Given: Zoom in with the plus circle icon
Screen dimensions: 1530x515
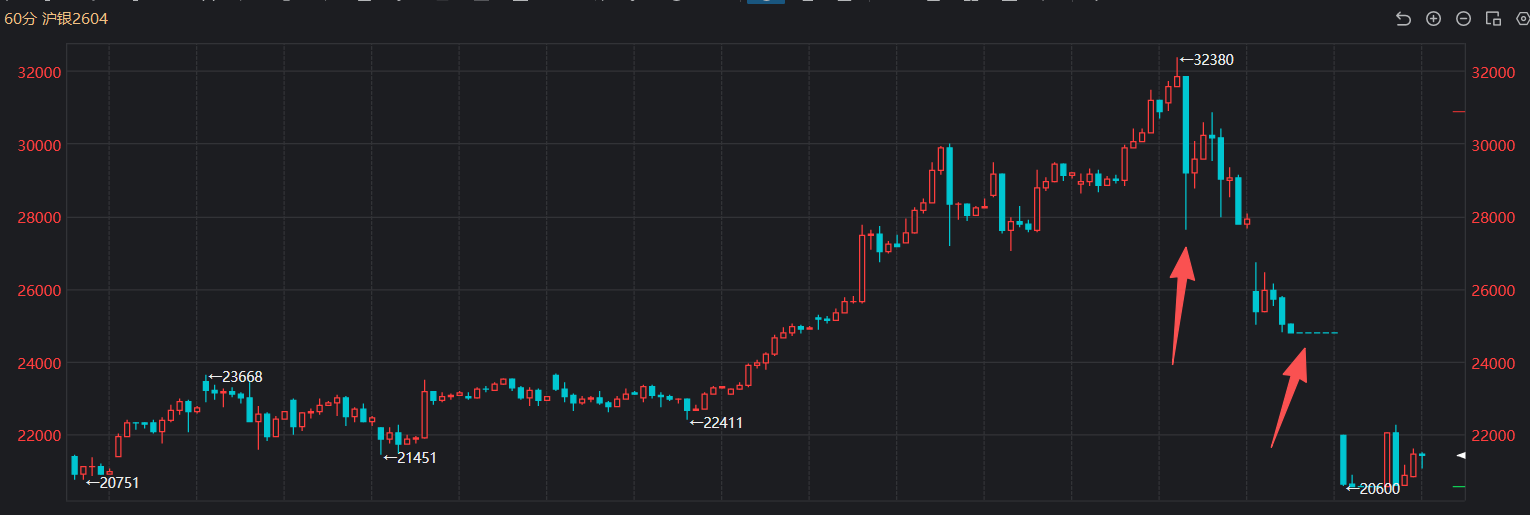Looking at the screenshot, I should pyautogui.click(x=1433, y=19).
